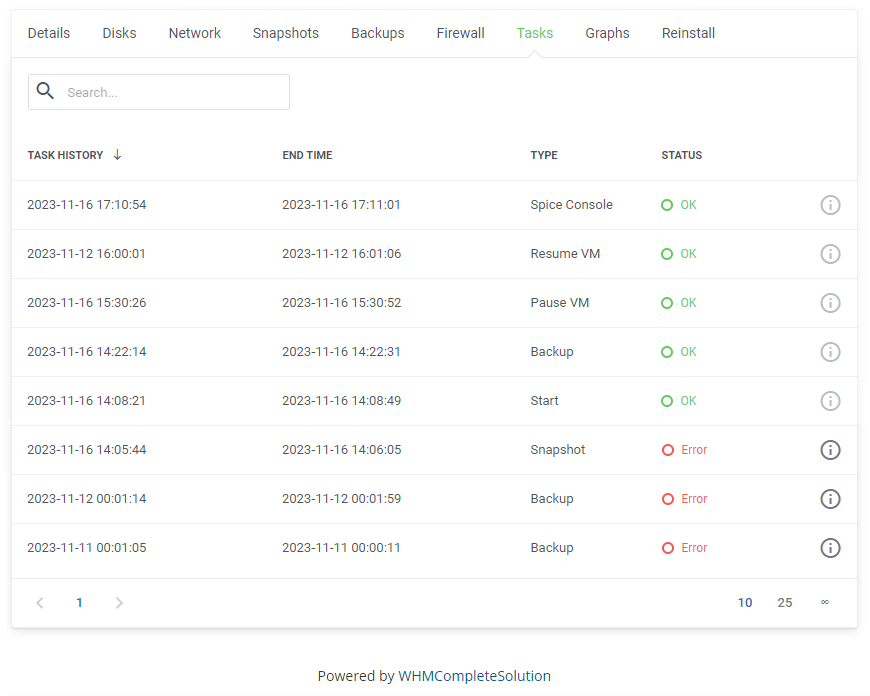Open the Firewall tab
Image resolution: width=870 pixels, height=696 pixels.
(461, 33)
